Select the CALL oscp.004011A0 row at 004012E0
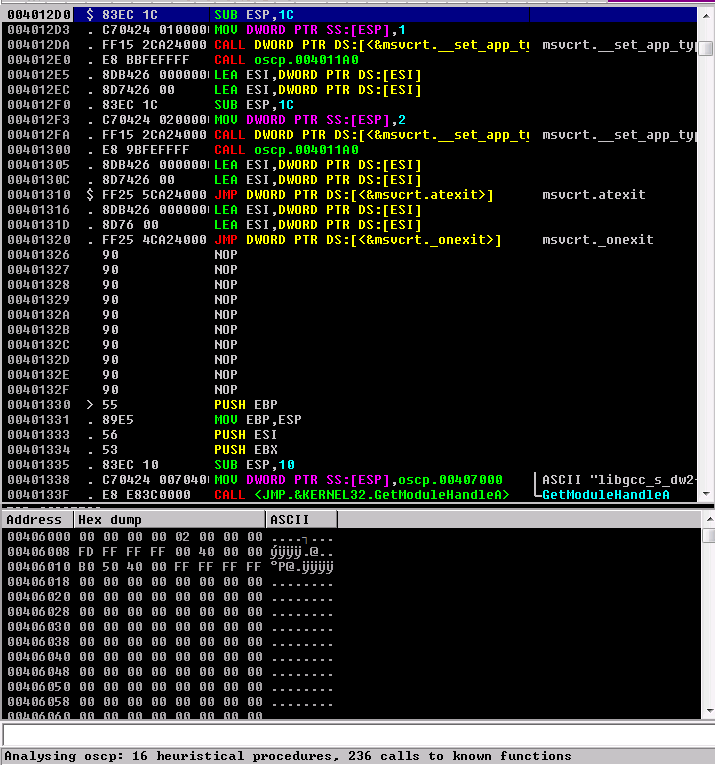 [x=349, y=60]
